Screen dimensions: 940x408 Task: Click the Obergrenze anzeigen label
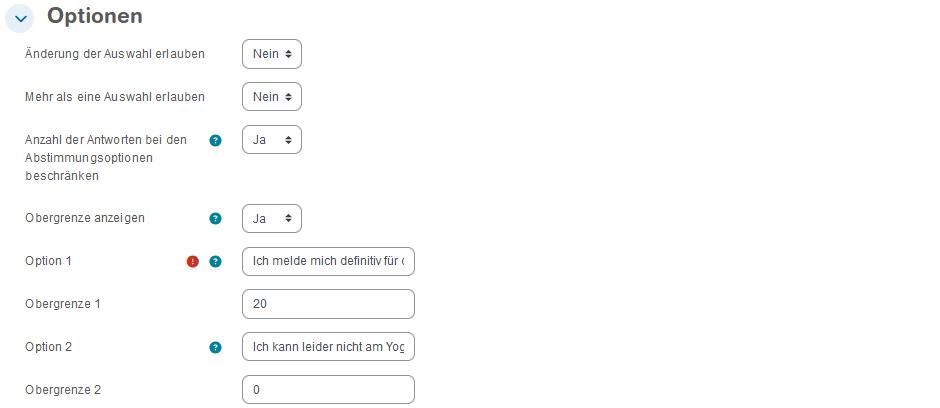[85, 218]
